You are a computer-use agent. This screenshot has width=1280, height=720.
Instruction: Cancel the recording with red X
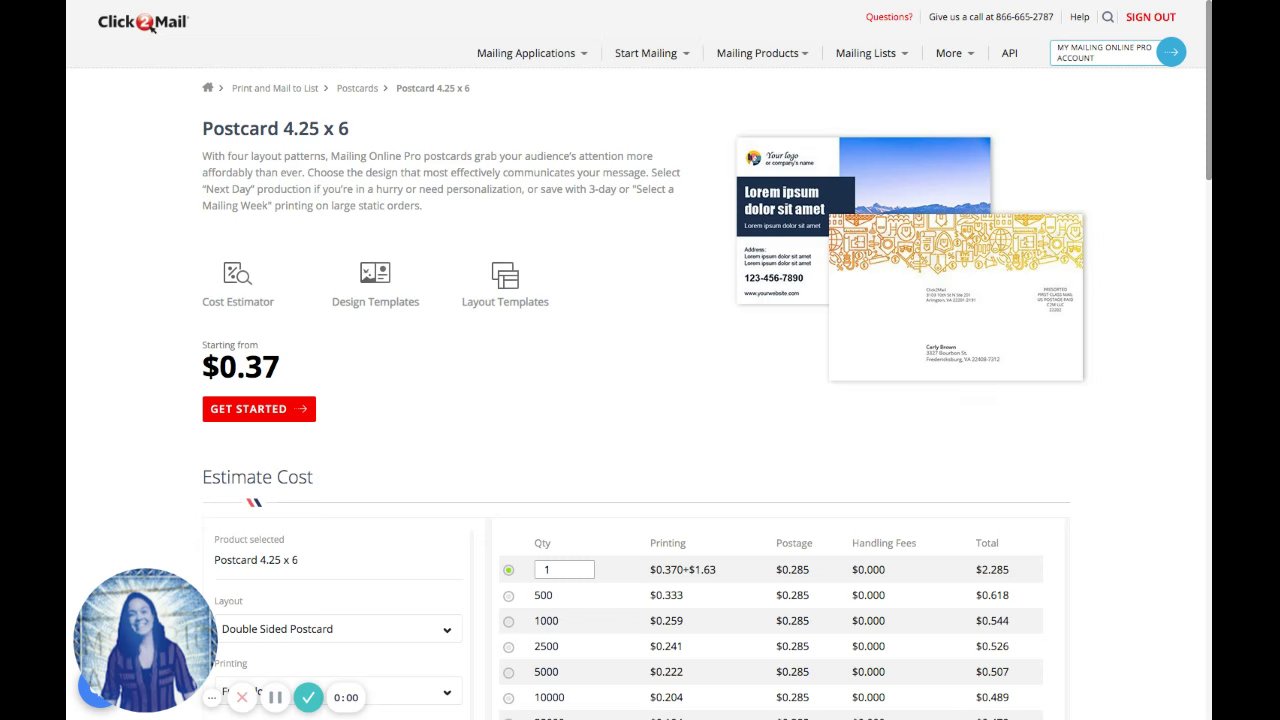242,697
